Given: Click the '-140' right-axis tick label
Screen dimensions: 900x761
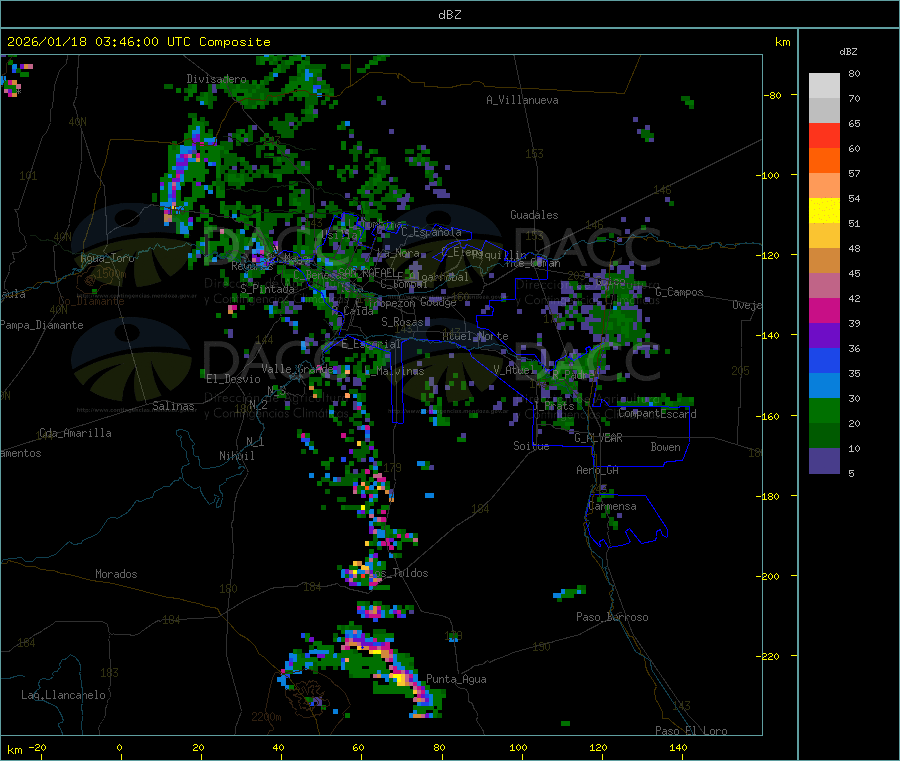Looking at the screenshot, I should pyautogui.click(x=769, y=336).
